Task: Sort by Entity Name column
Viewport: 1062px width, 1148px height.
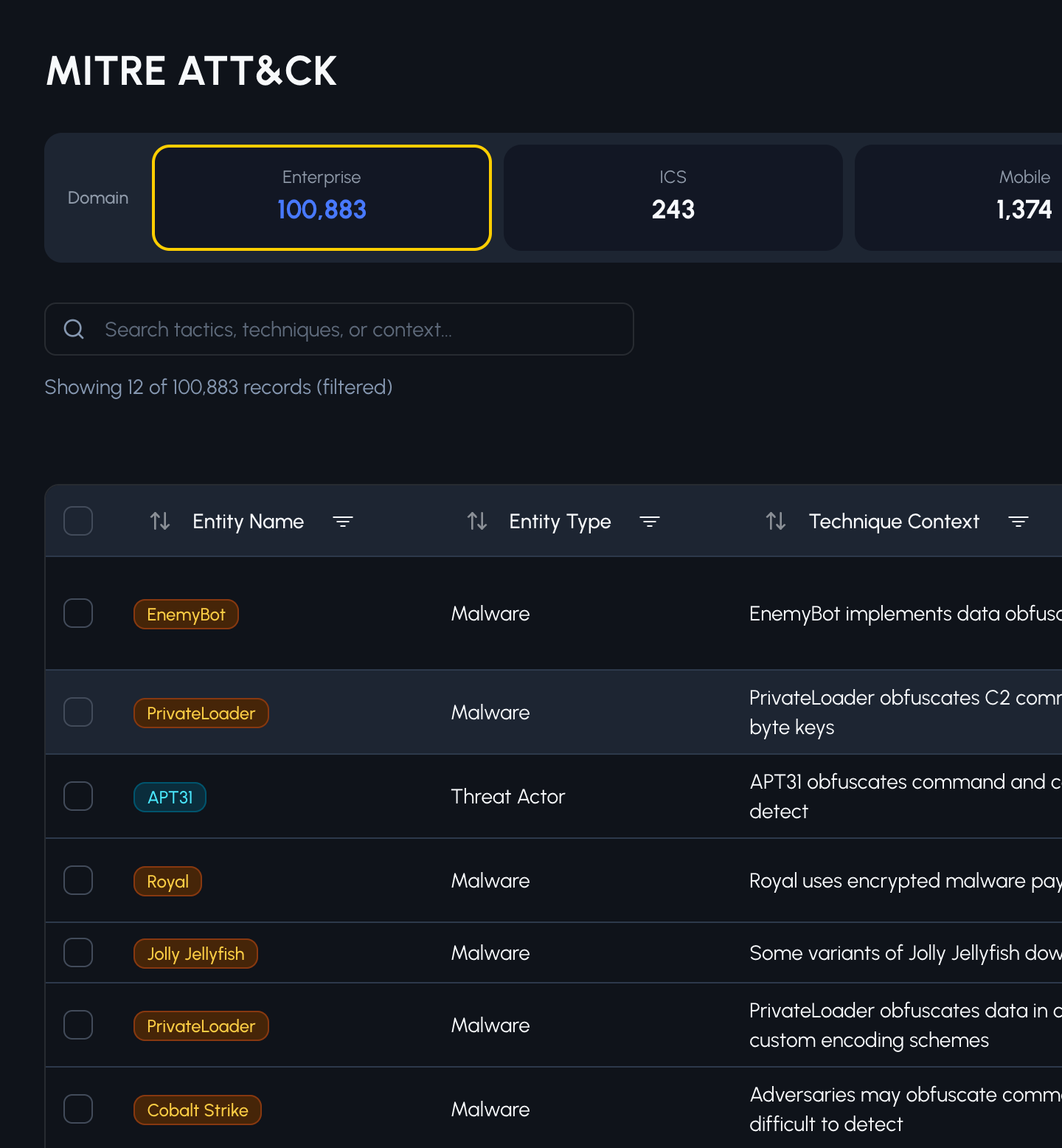Action: pos(159,521)
